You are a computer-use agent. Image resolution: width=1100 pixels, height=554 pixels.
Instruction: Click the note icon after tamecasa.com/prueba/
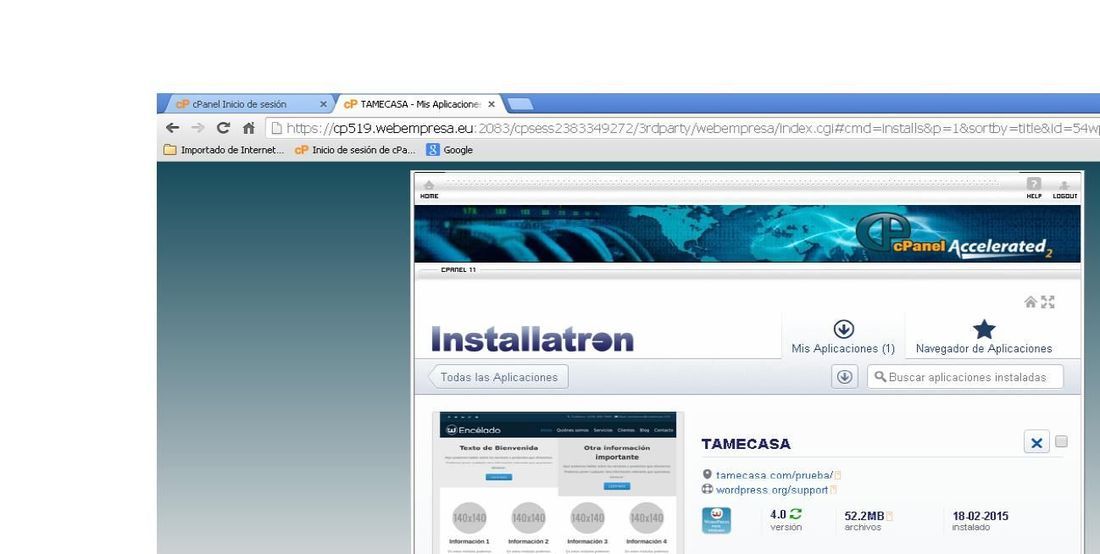point(837,475)
